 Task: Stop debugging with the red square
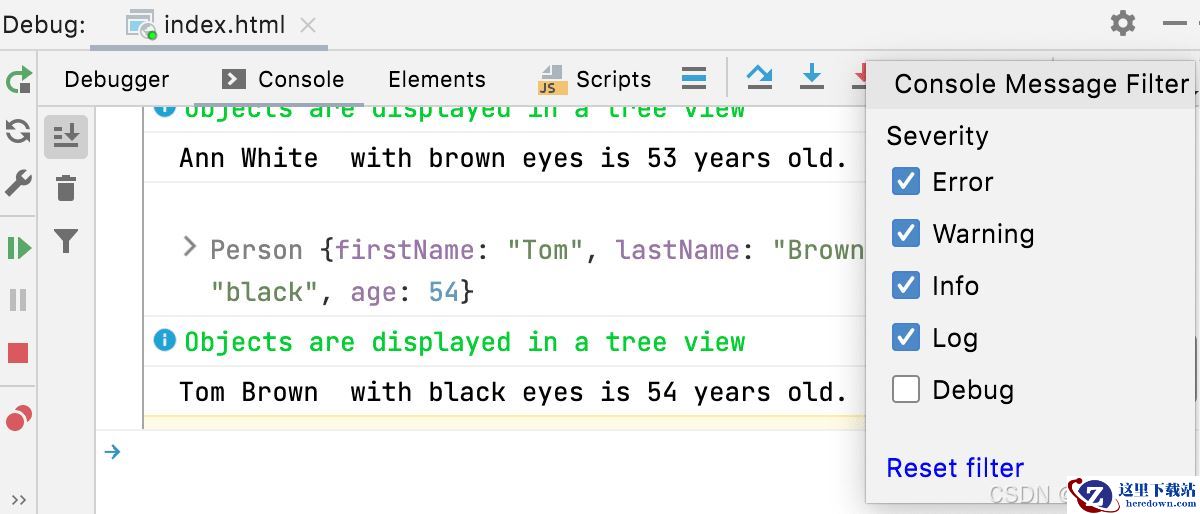18,353
